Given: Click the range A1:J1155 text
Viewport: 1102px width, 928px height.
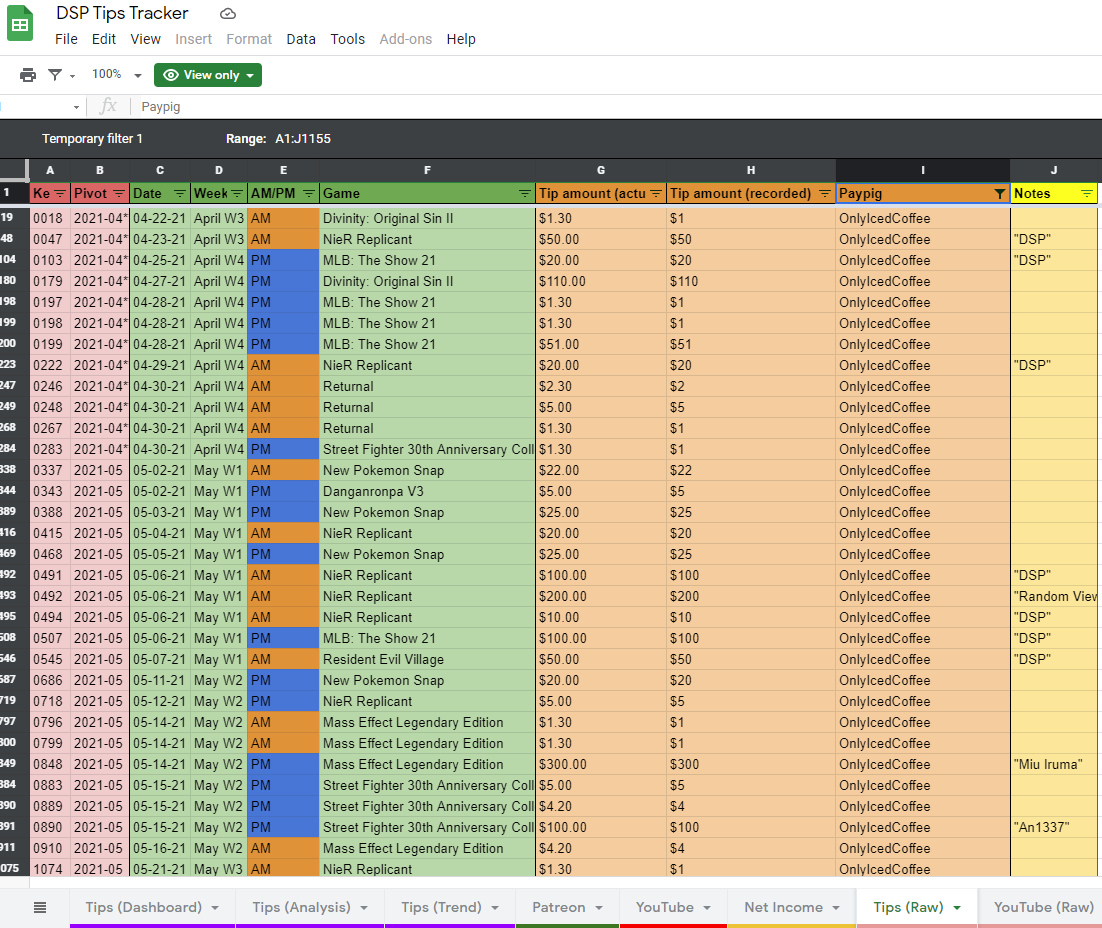Looking at the screenshot, I should [x=303, y=138].
